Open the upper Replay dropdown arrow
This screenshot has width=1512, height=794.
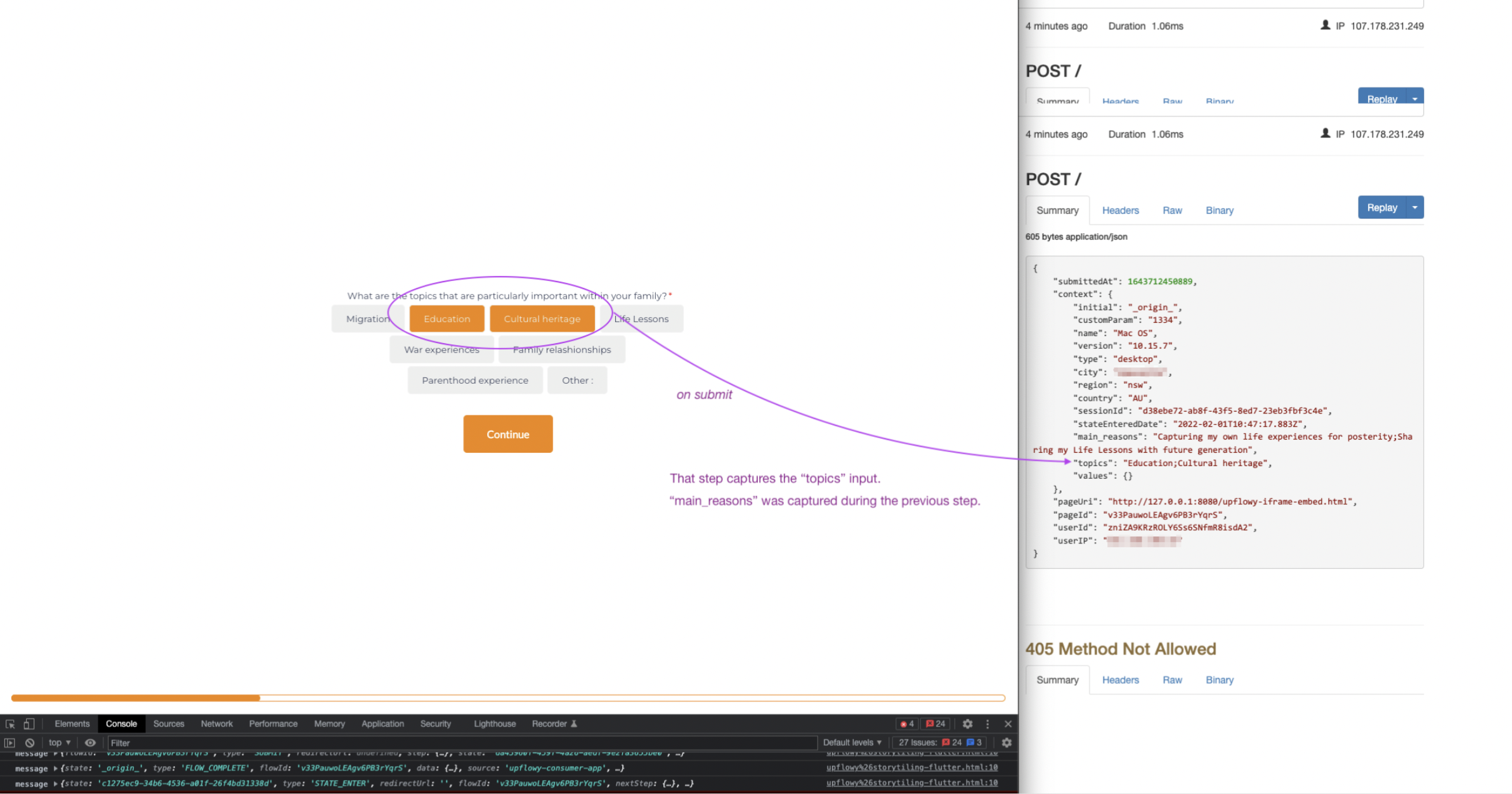pyautogui.click(x=1415, y=97)
